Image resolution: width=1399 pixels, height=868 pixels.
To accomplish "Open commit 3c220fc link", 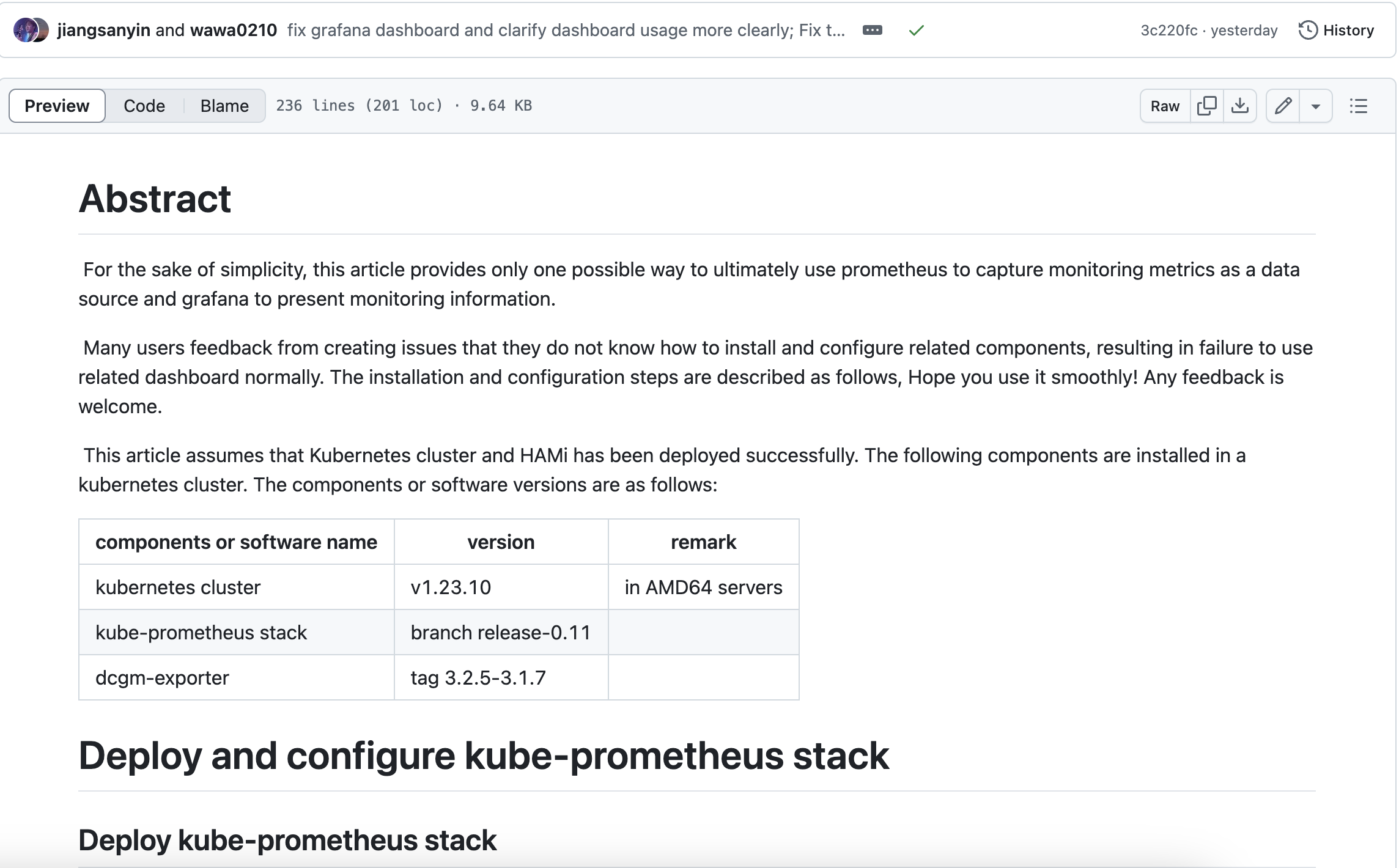I will point(1168,31).
